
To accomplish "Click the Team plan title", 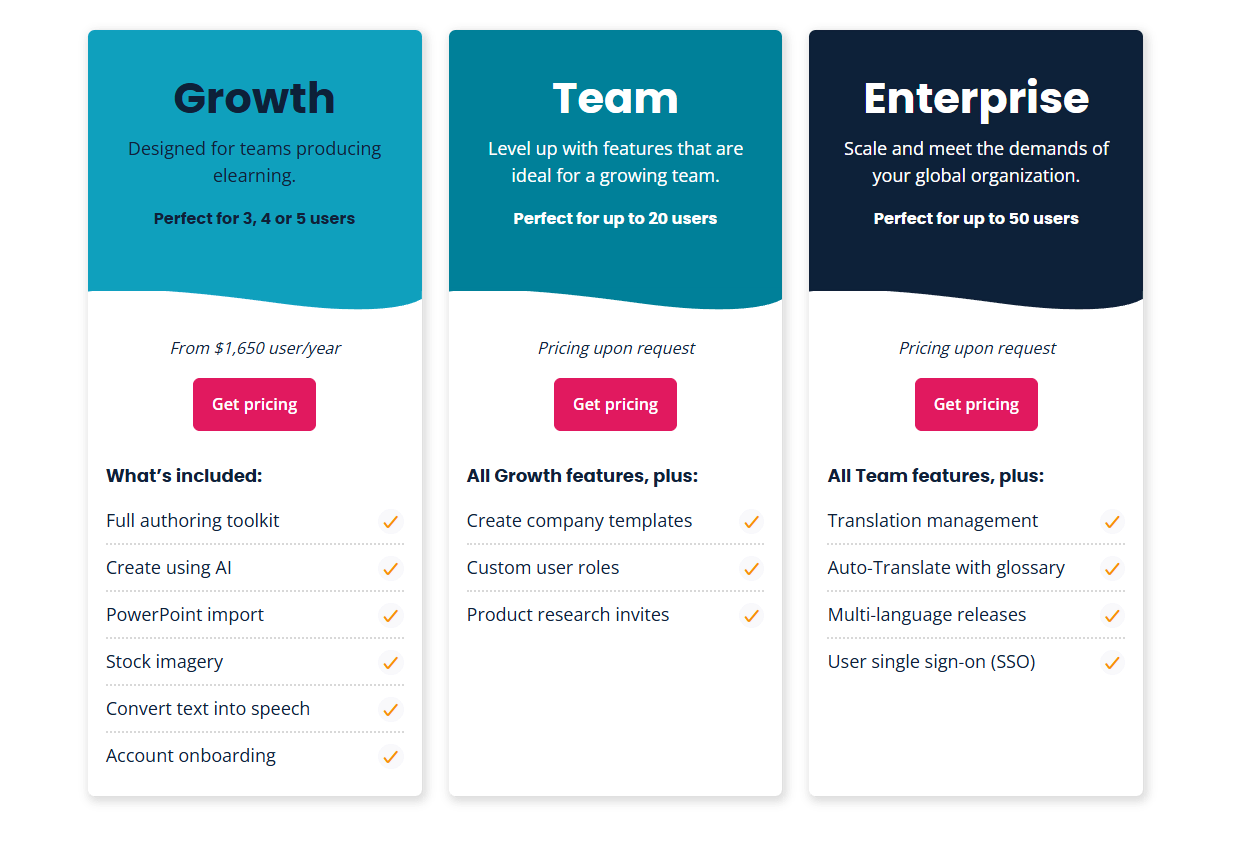I will click(x=615, y=98).
